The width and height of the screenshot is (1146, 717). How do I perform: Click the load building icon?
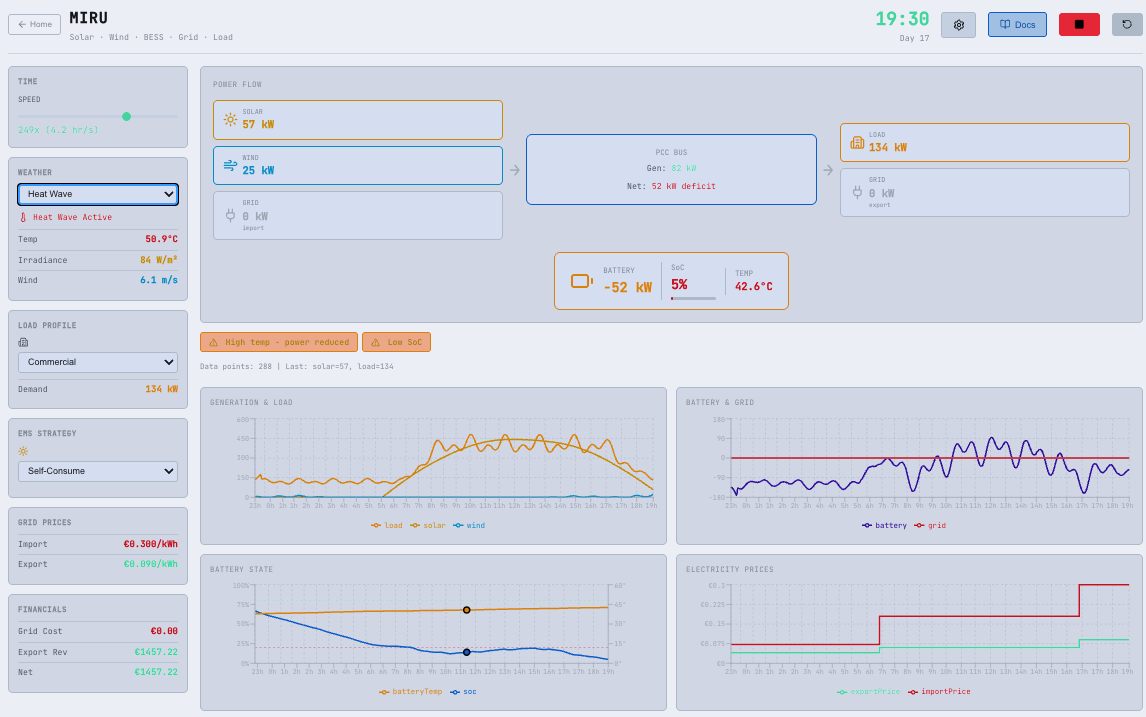point(857,142)
